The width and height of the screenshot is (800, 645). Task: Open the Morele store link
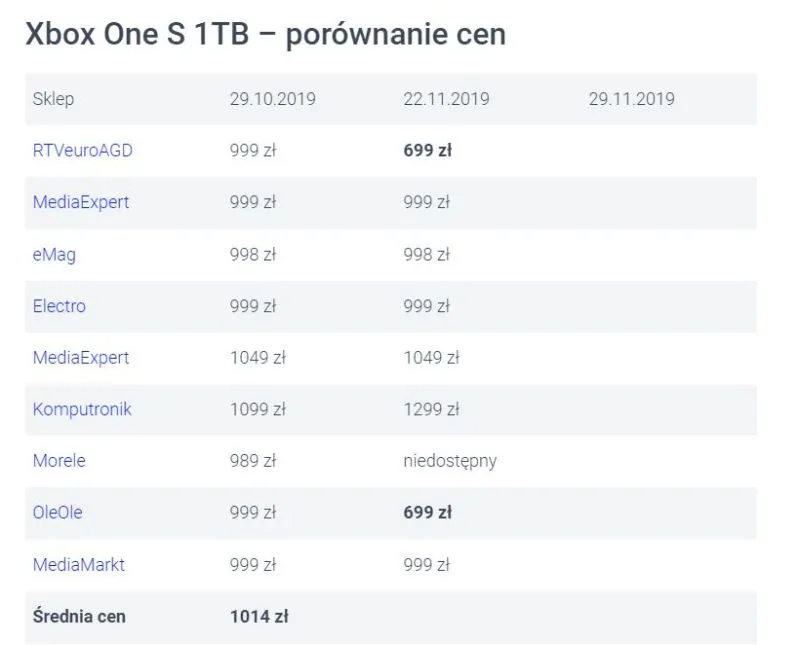click(59, 461)
